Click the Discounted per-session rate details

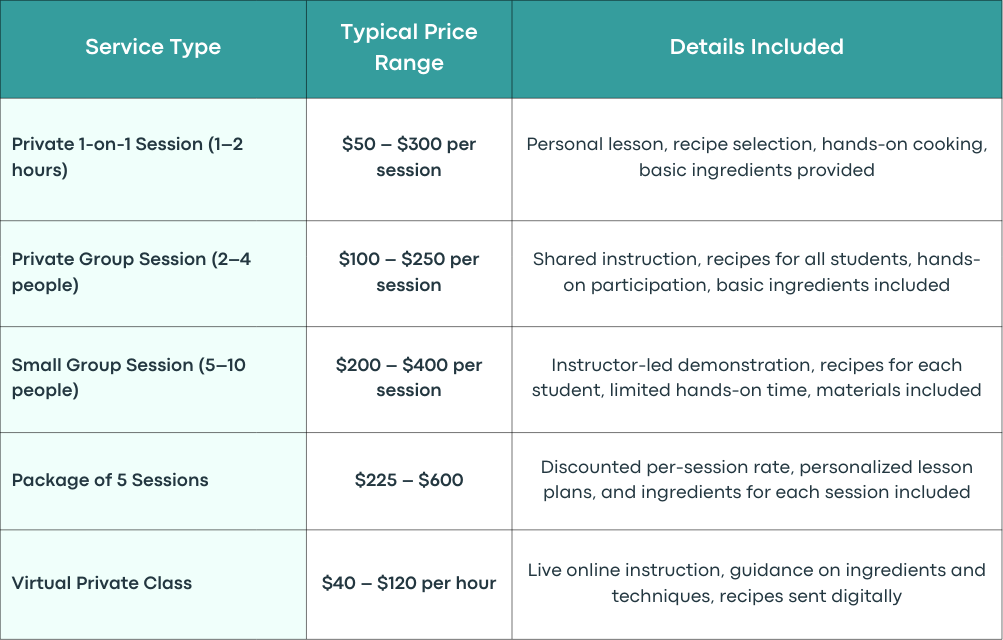tap(757, 480)
